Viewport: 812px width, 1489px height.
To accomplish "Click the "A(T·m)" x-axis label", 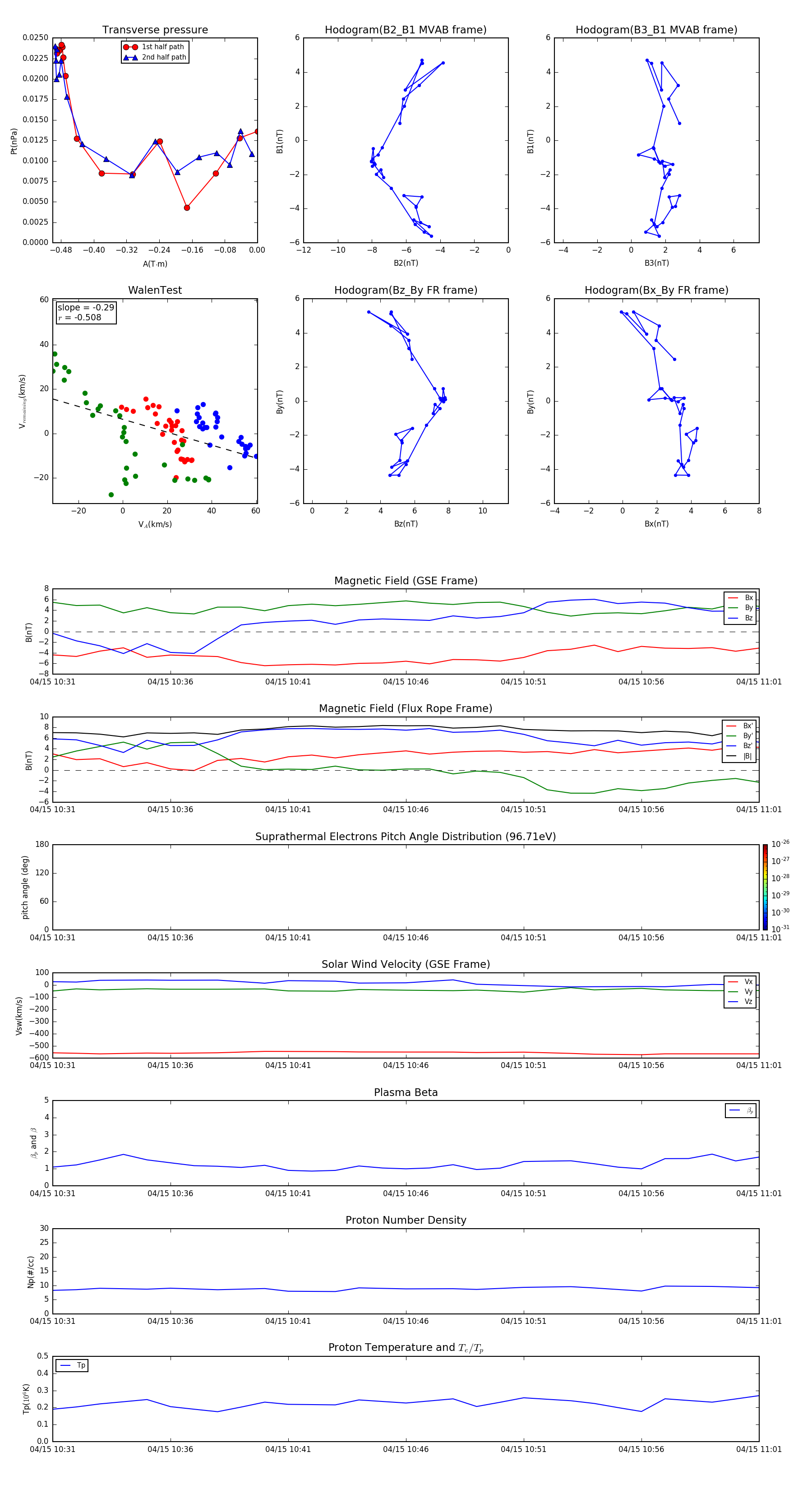I will coord(155,264).
